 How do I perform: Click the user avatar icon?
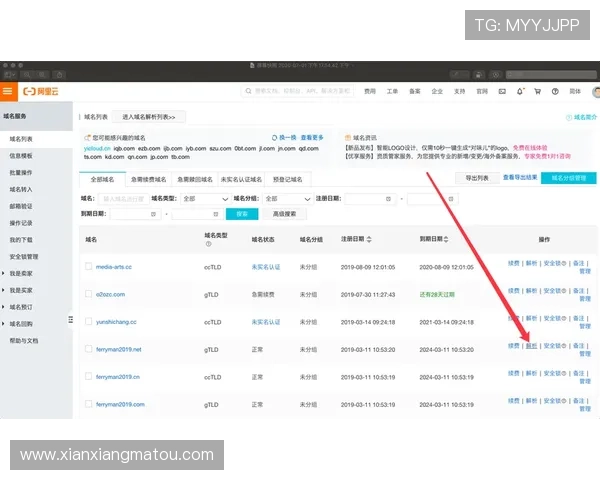[x=596, y=92]
